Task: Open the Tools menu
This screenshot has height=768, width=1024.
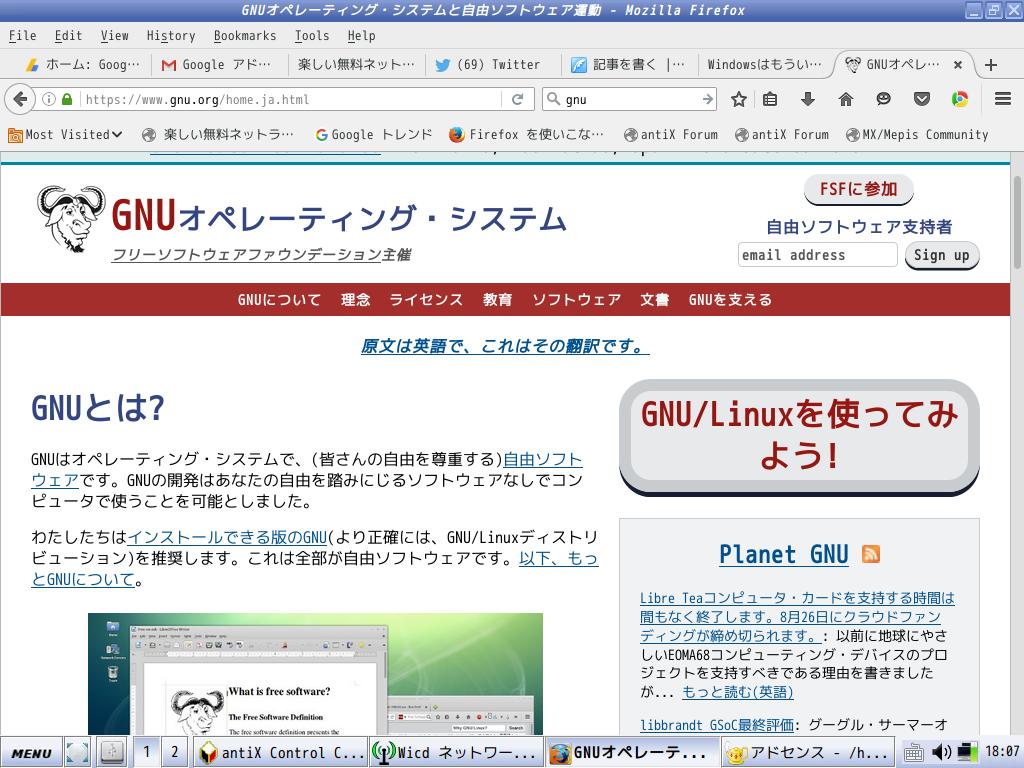Action: (312, 36)
